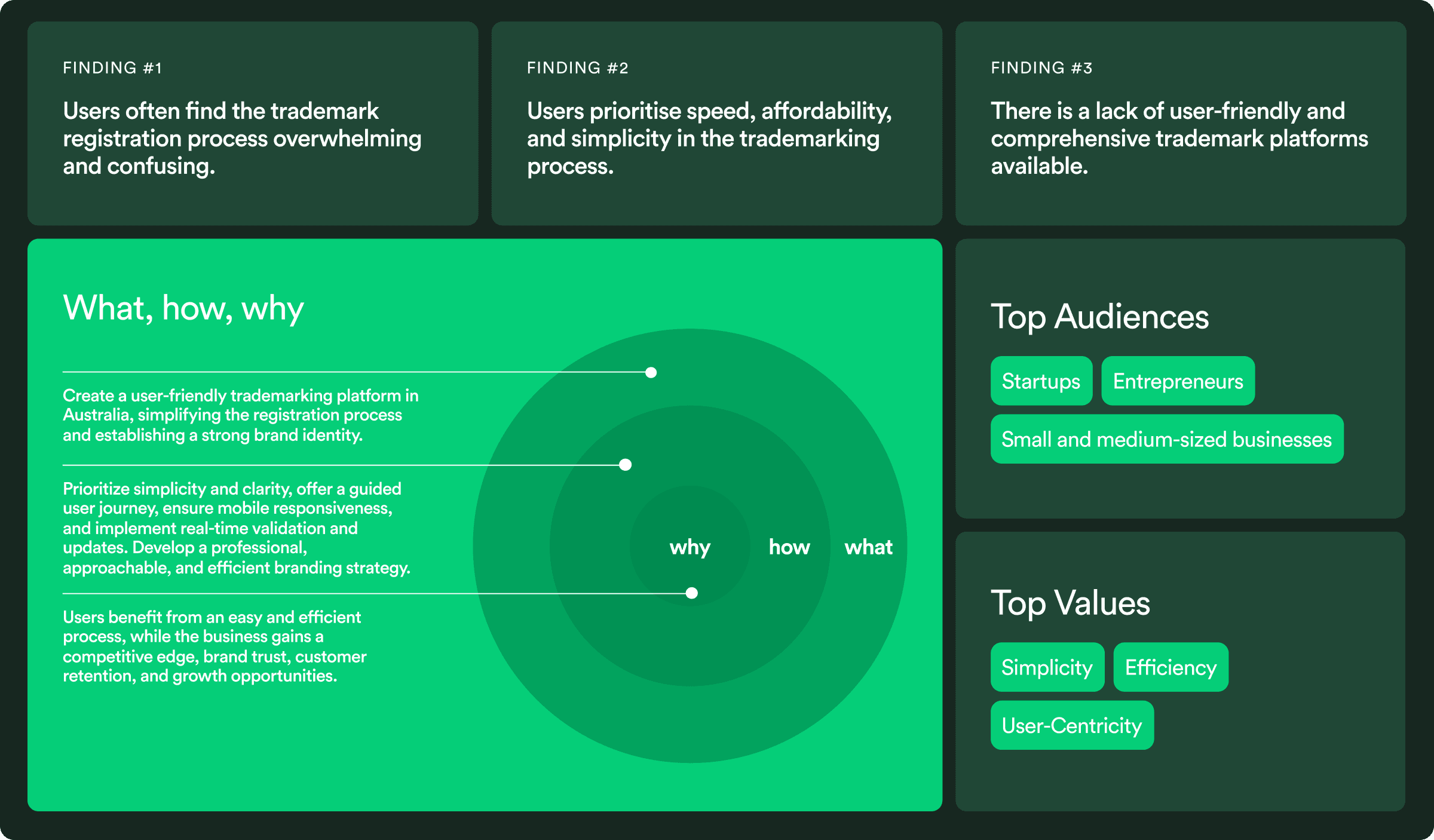Click the FINDING #3 label
This screenshot has width=1434, height=840.
click(x=1041, y=68)
